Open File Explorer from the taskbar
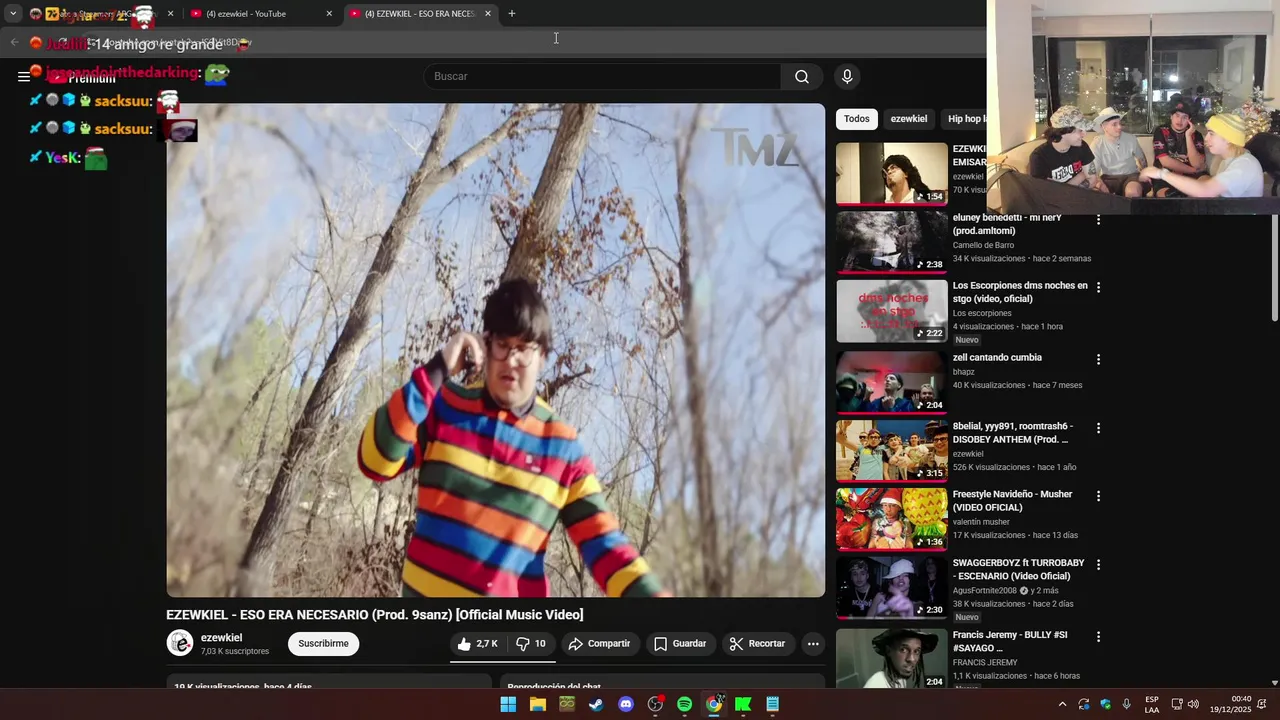1280x720 pixels. click(538, 704)
